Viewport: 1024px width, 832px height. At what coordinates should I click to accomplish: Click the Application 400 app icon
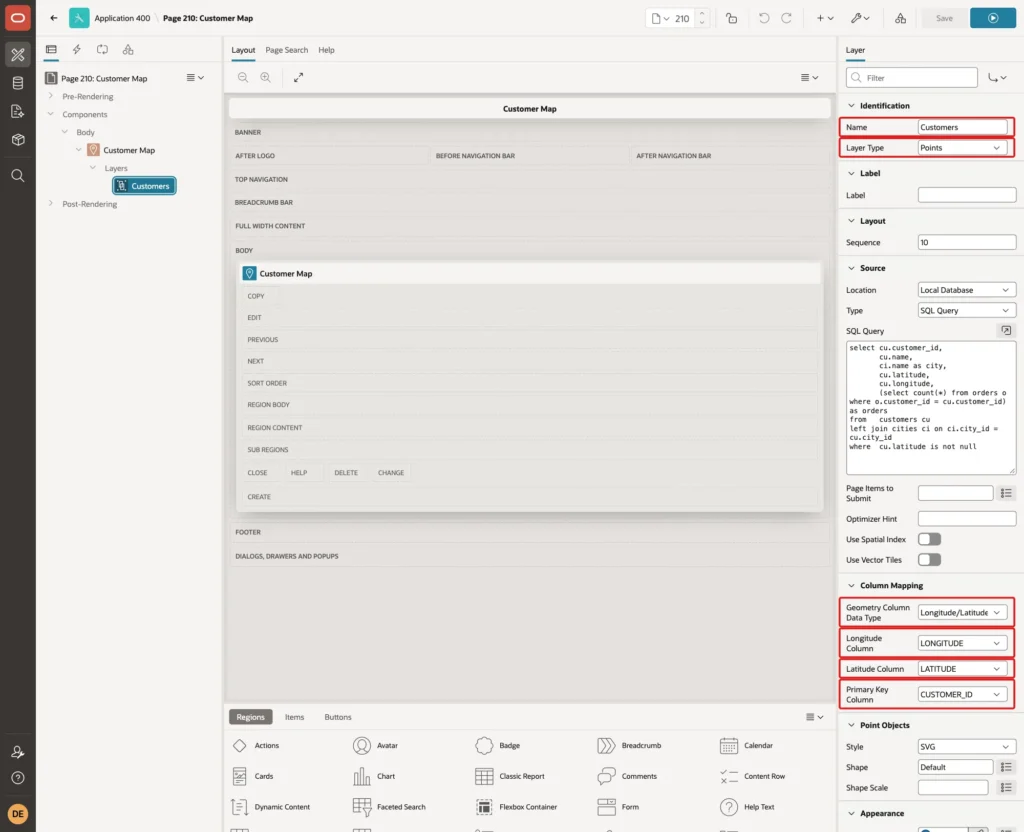79,18
